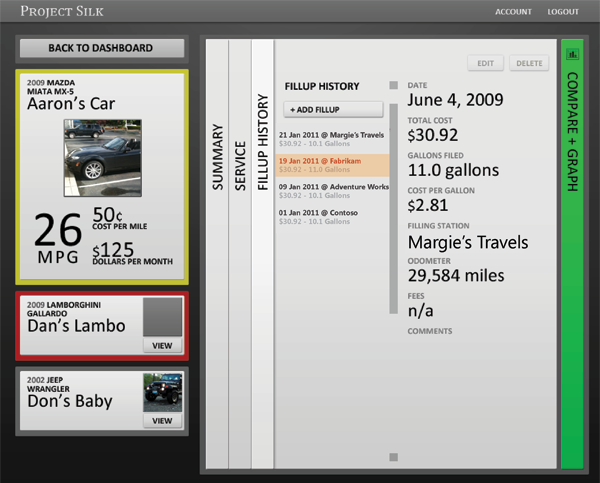Screen dimensions: 600x483
Task: Open the Account page
Action: tap(513, 12)
